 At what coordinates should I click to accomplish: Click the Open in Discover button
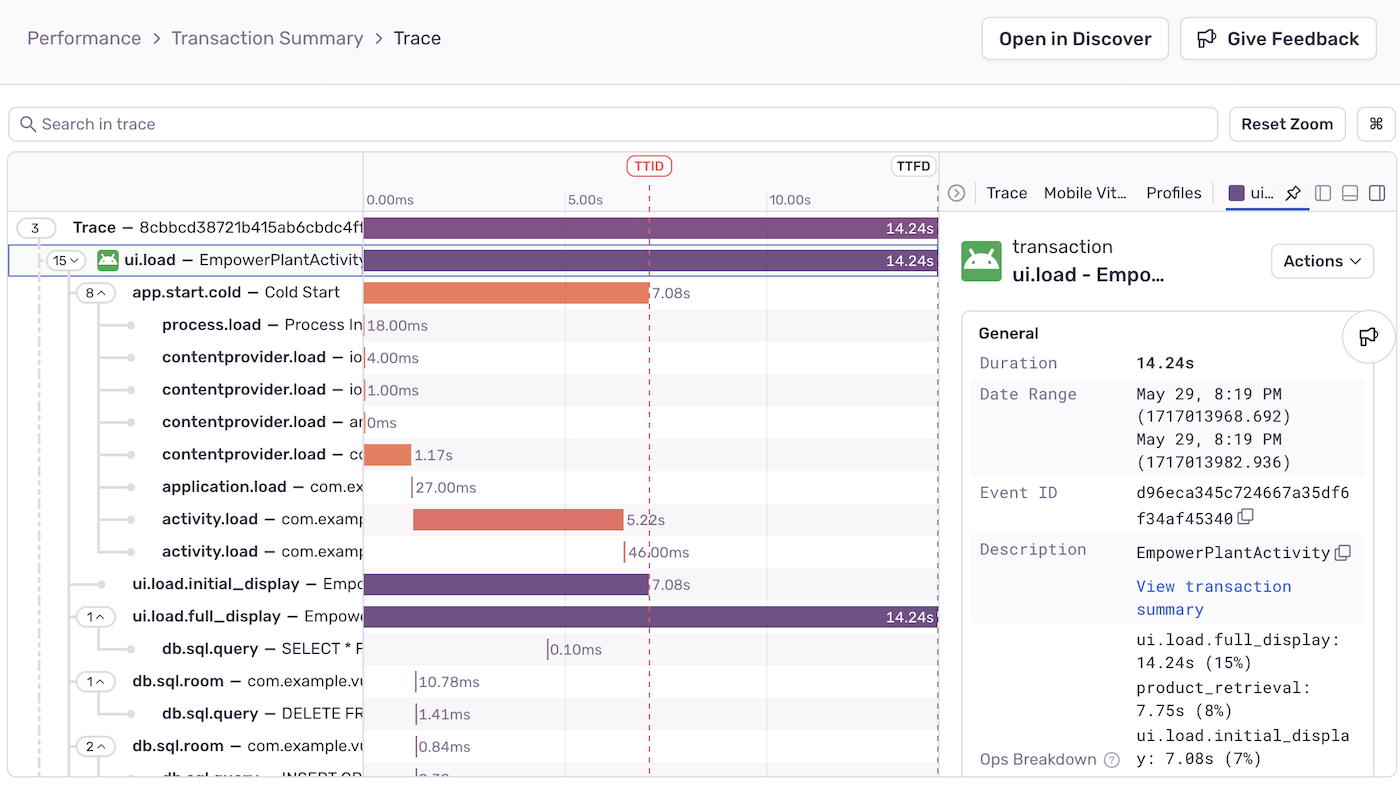(1074, 39)
